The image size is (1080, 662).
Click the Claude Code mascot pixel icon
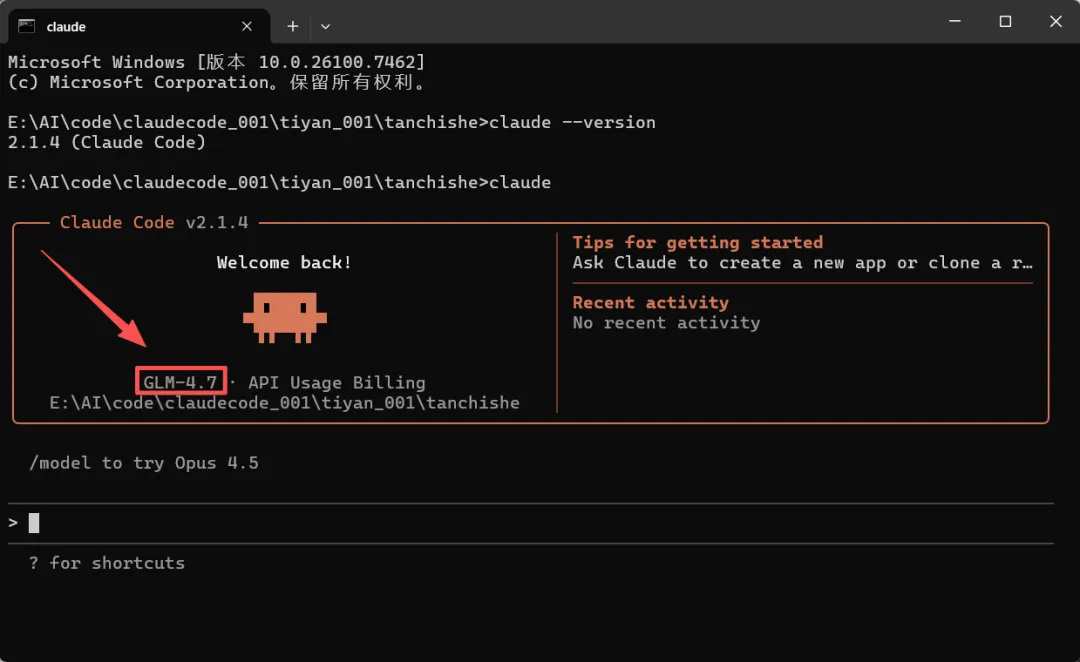(x=284, y=318)
